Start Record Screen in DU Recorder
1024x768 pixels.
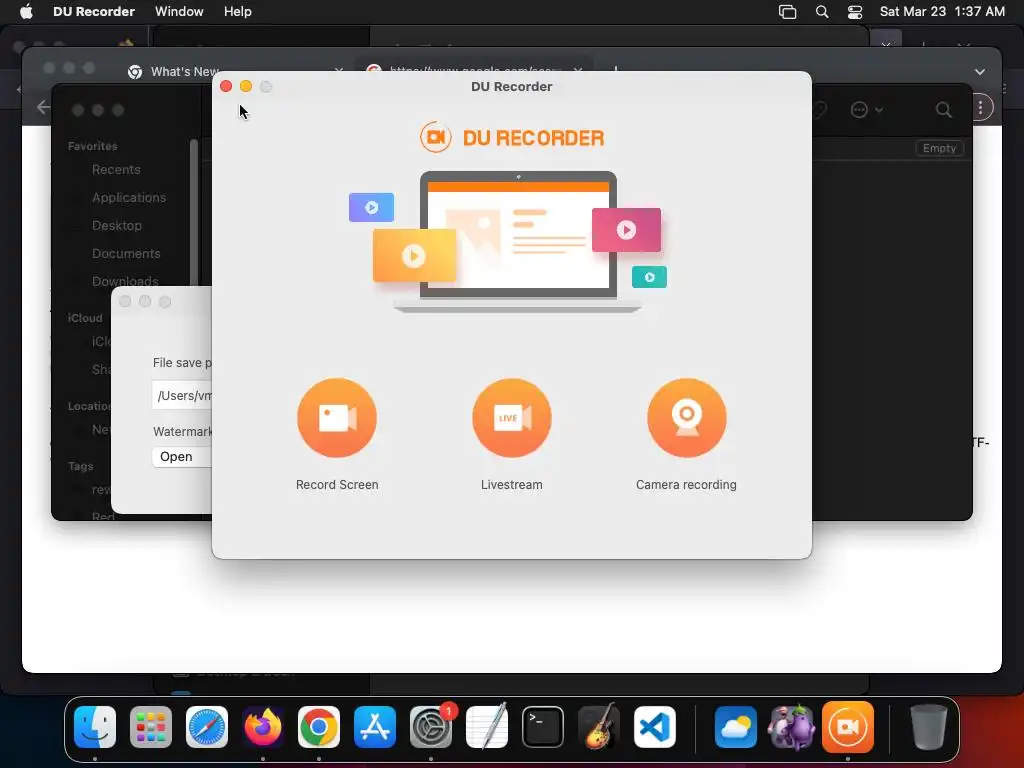pyautogui.click(x=337, y=418)
